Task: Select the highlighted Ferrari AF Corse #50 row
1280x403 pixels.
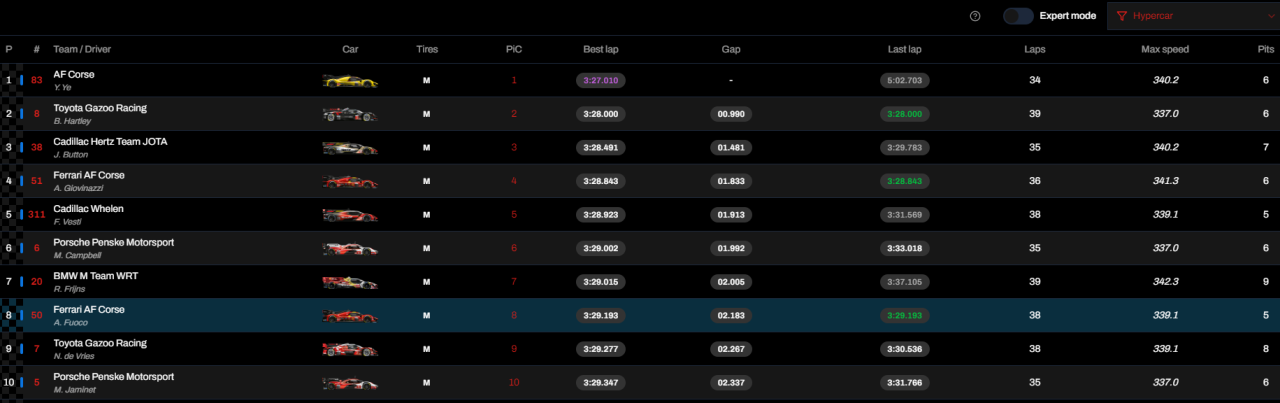Action: 640,316
